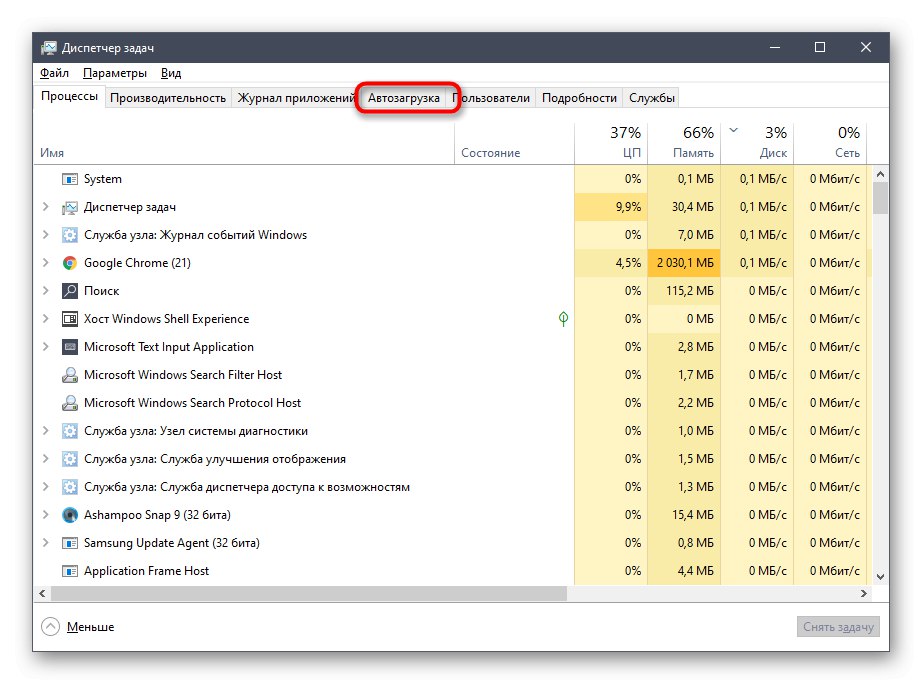Viewport: 922px width, 684px height.
Task: Expand Хост Windows Shell Experience group
Action: [x=45, y=319]
